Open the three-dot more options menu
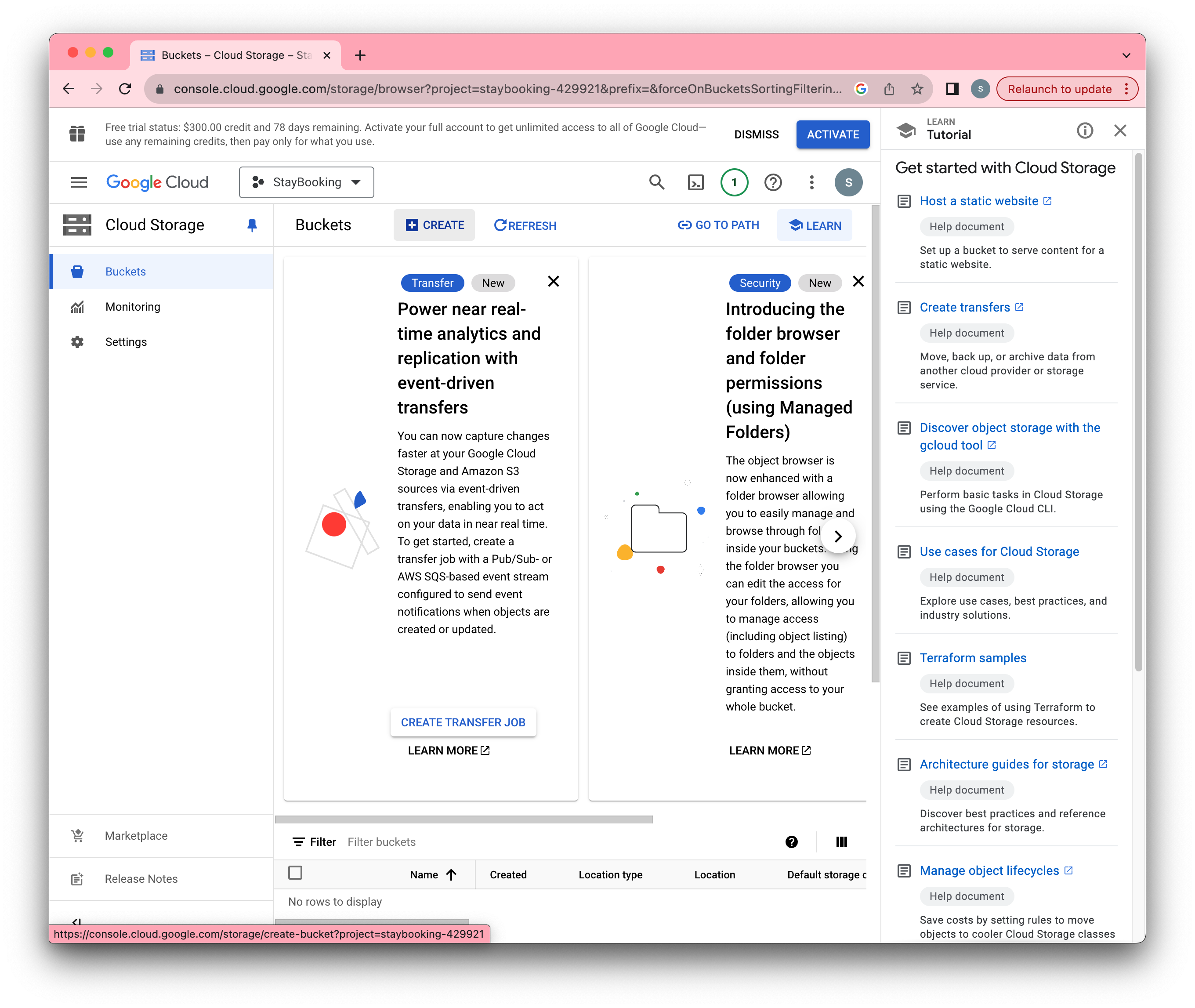The width and height of the screenshot is (1195, 1008). tap(811, 182)
